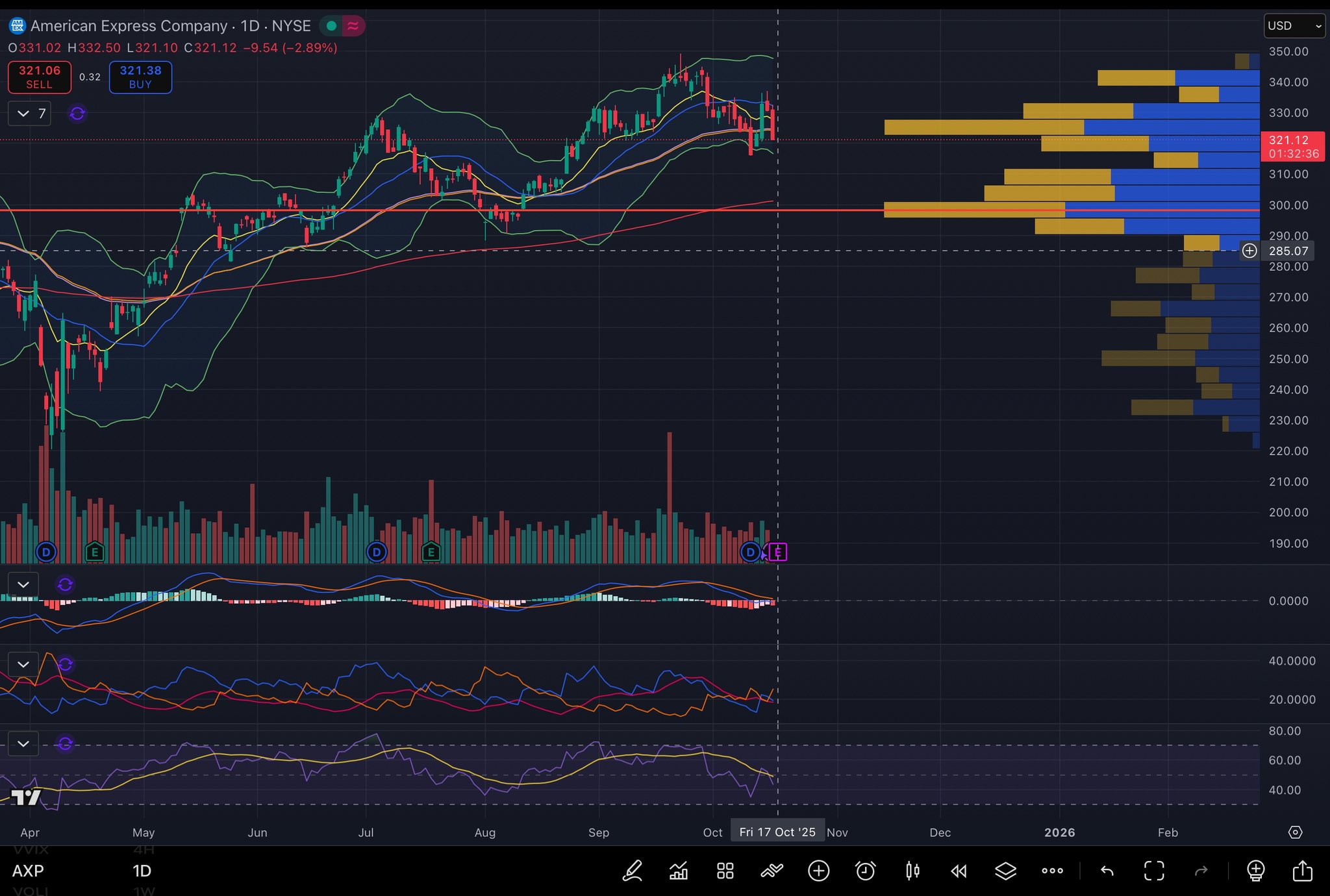Open the drawing tools pencil icon
The image size is (1330, 896).
tap(633, 871)
